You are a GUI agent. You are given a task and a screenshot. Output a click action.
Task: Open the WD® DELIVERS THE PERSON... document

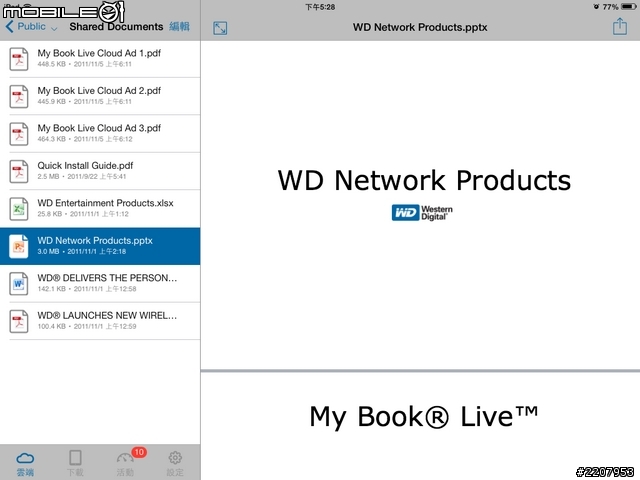click(x=100, y=284)
